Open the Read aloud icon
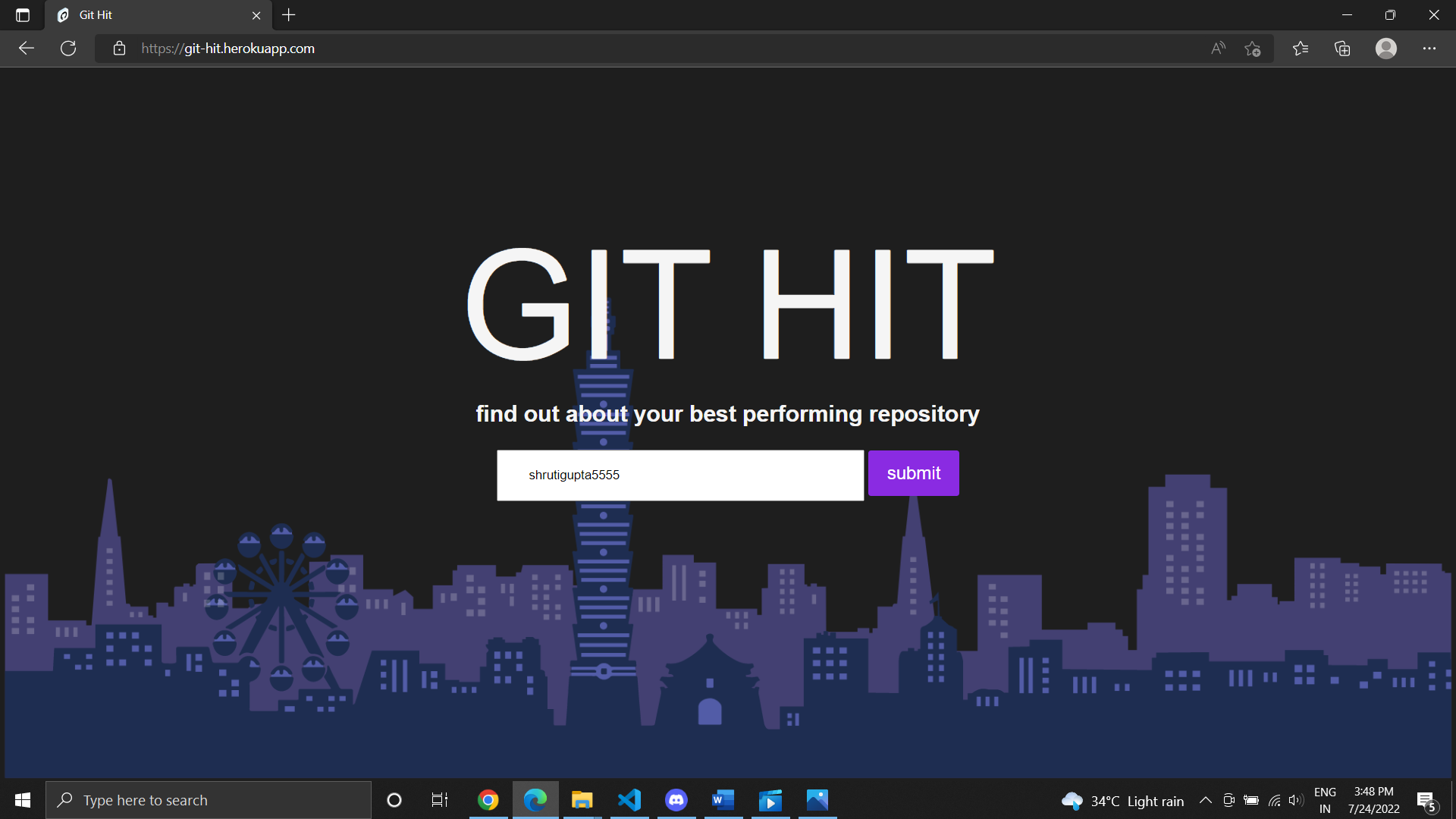Viewport: 1456px width, 819px height. click(x=1218, y=49)
